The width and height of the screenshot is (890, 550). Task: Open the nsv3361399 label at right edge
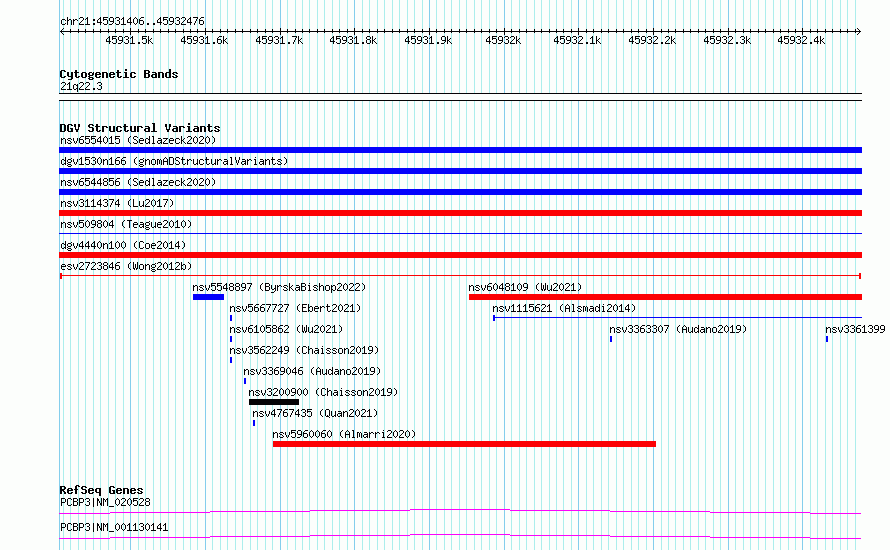click(855, 329)
